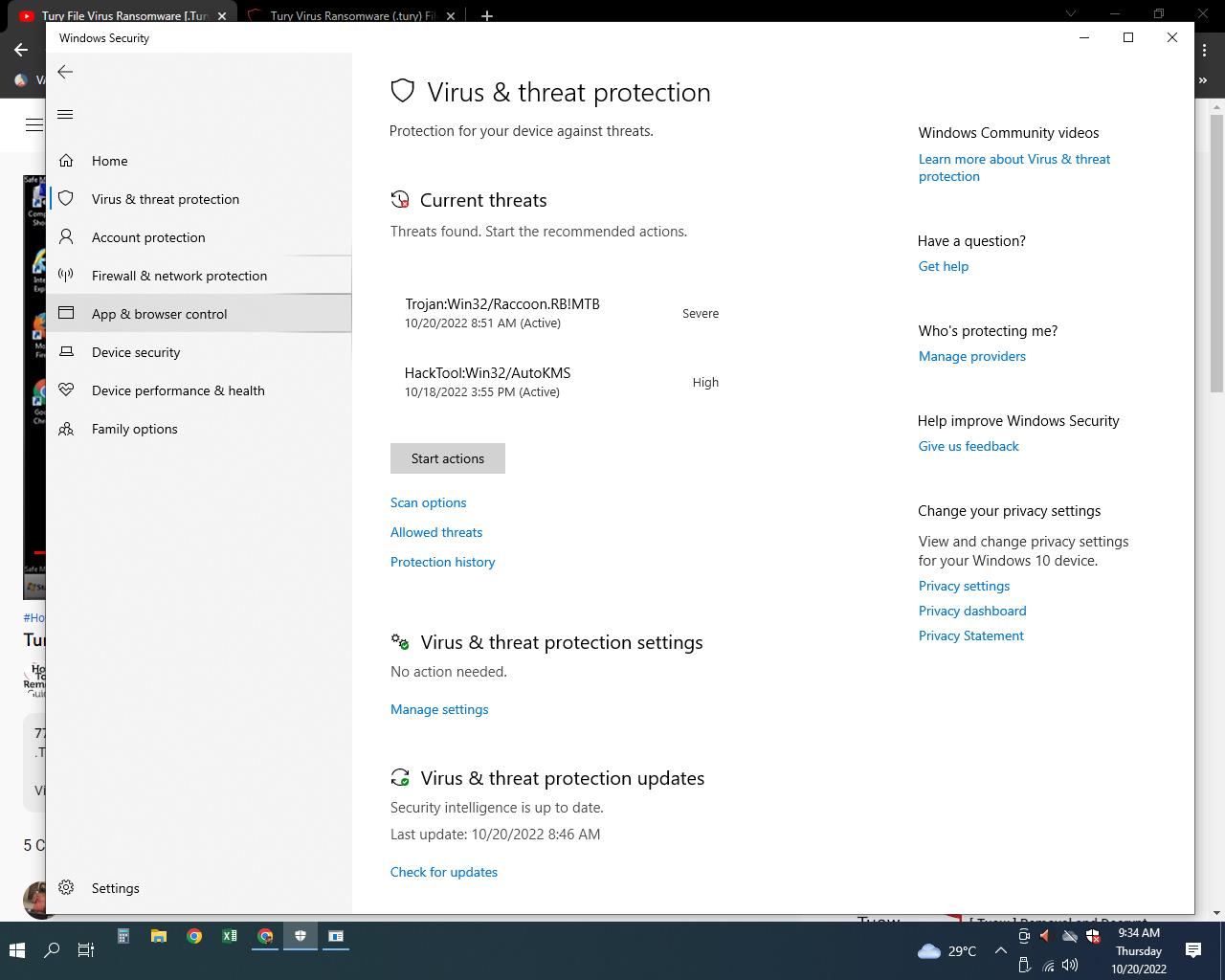Click the Device performance & health heart icon

click(66, 390)
